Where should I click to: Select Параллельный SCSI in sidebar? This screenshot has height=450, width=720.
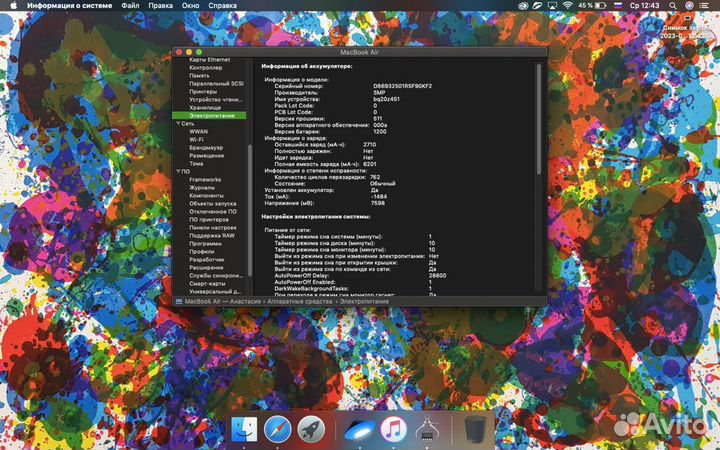216,84
